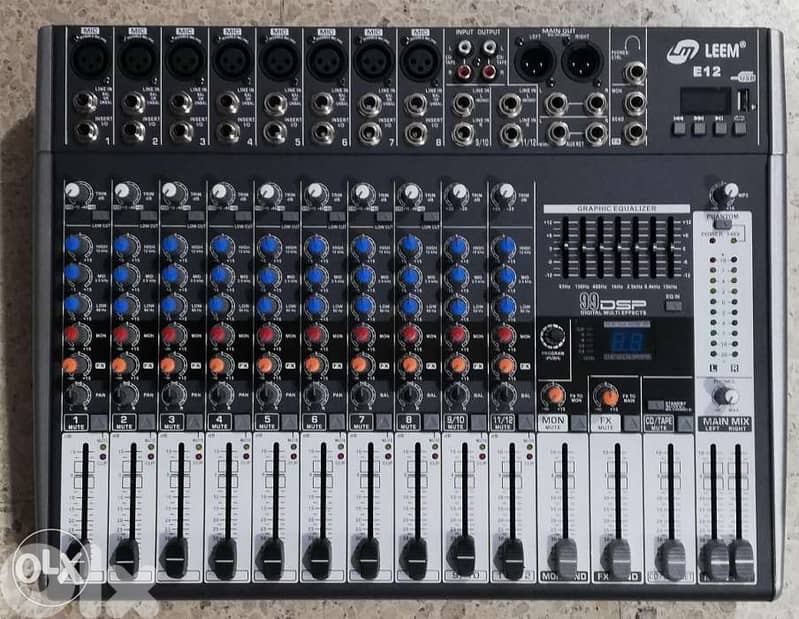Screen dimensions: 799x619
Task: Toggle the EQ IN button
Action: 673,305
